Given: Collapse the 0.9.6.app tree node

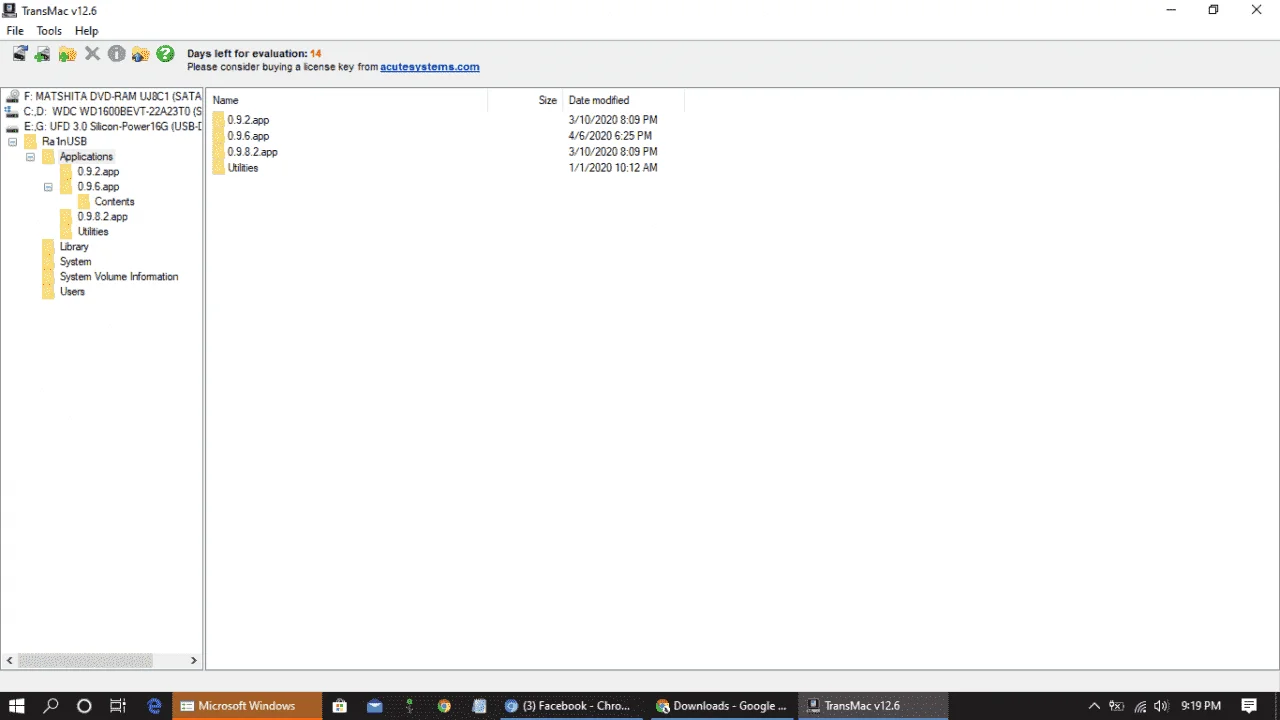Looking at the screenshot, I should coord(48,187).
